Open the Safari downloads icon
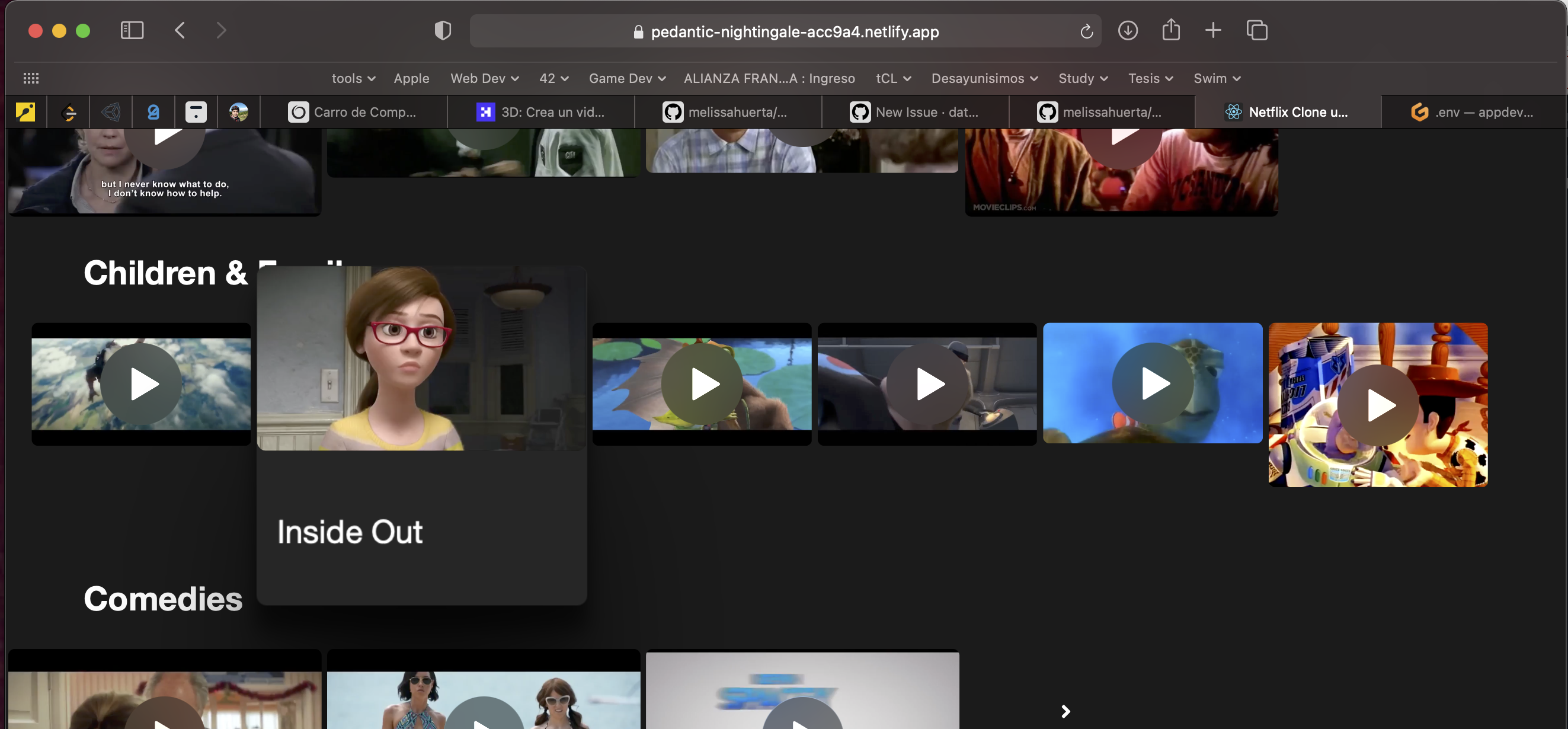This screenshot has width=1568, height=729. (x=1127, y=30)
